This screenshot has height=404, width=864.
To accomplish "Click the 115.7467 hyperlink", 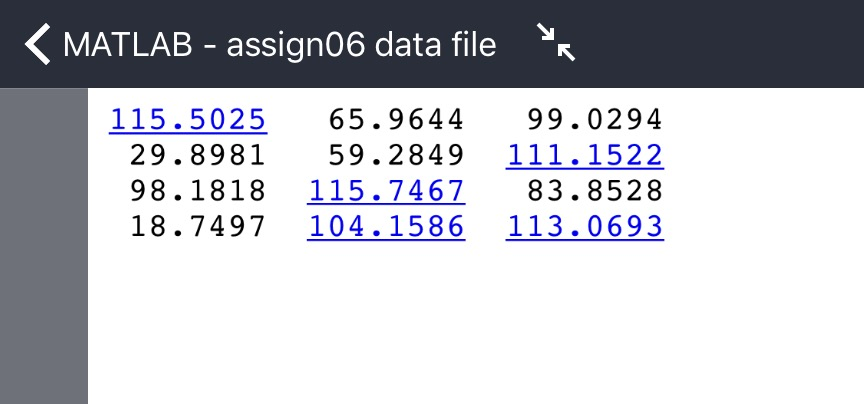I will pyautogui.click(x=386, y=191).
